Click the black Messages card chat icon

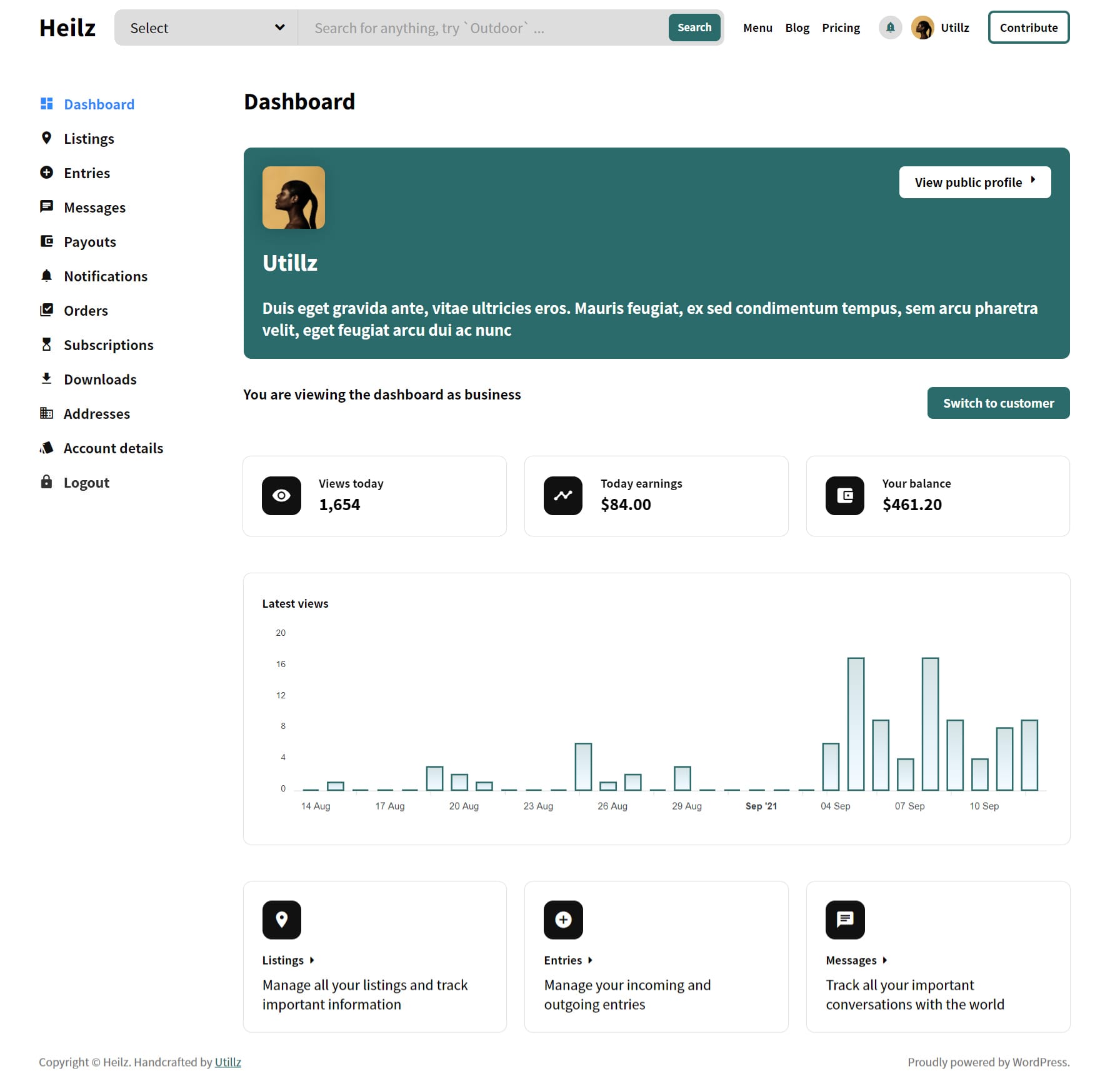(x=845, y=920)
